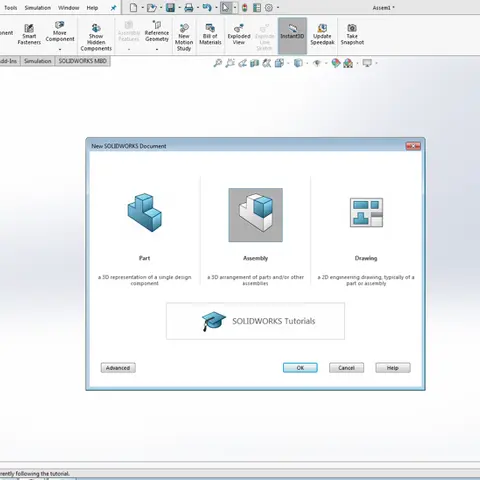Click Display Style cube icon
Screen dimensions: 480x480
(298, 63)
